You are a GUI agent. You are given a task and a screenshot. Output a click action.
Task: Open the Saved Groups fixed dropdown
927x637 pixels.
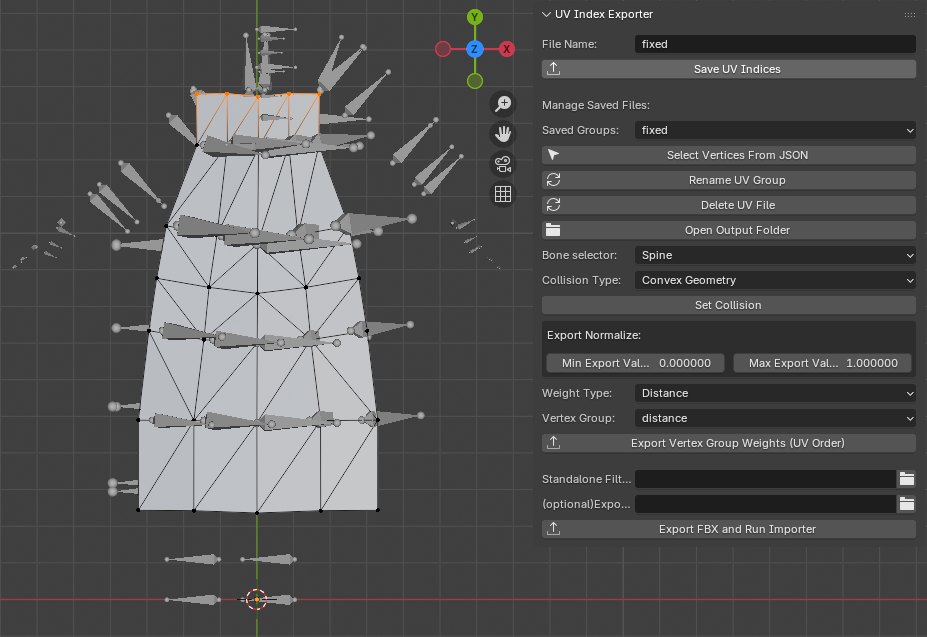pos(775,130)
